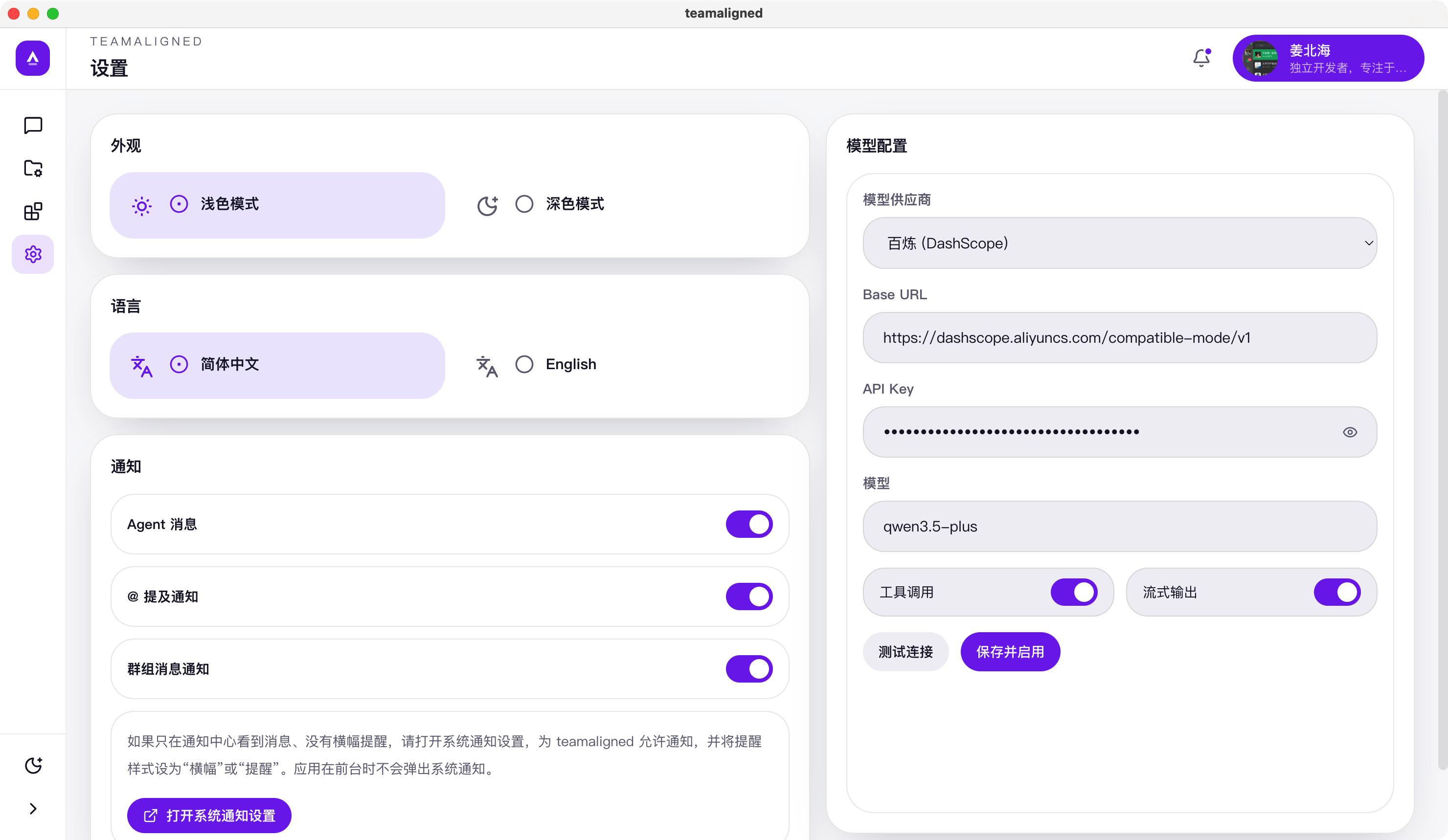
Task: Open the apps grid sidebar icon
Action: pyautogui.click(x=33, y=211)
